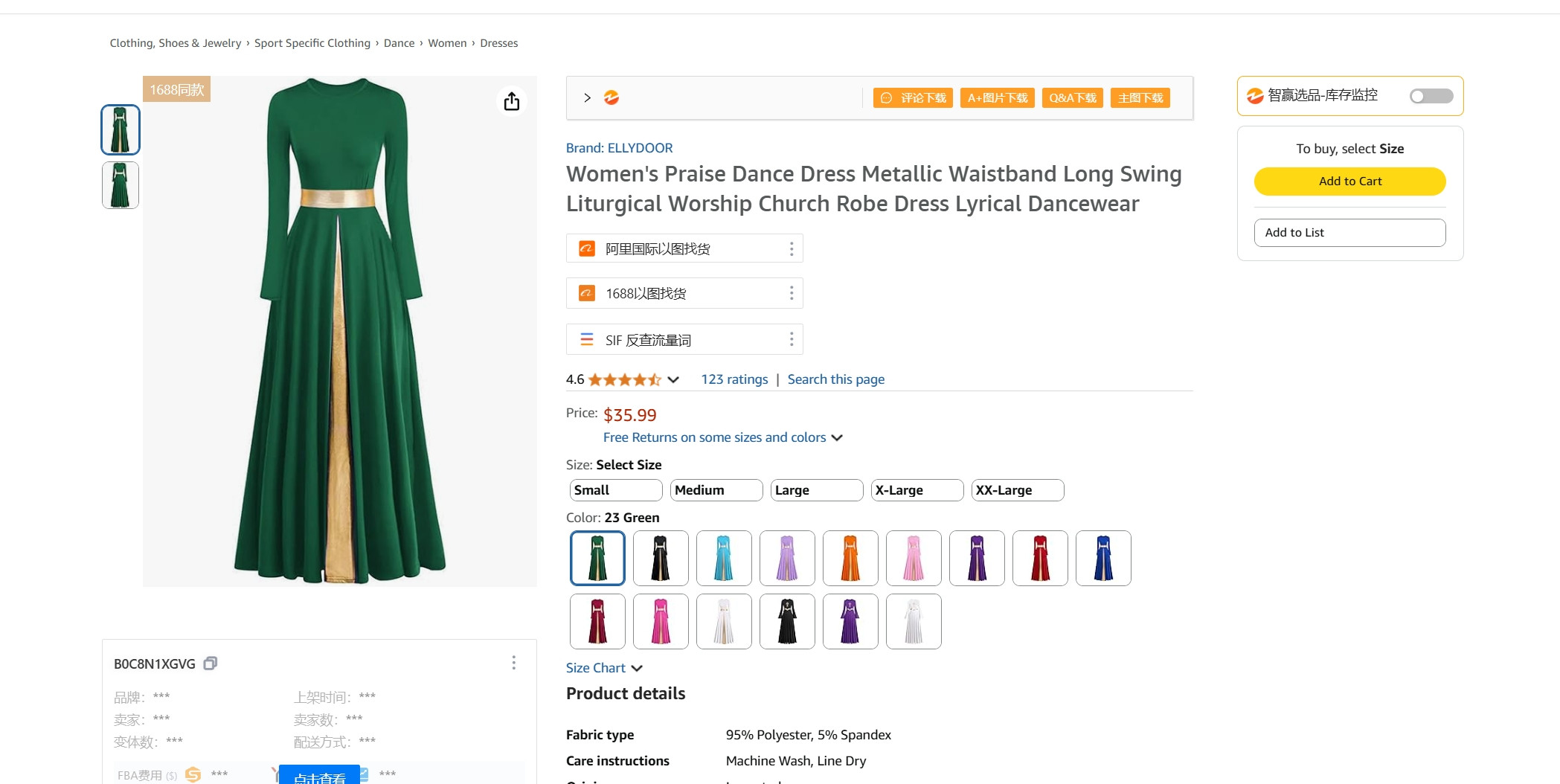Screen dimensions: 1560x784
Task: Select the Medium size option
Action: [x=716, y=490]
